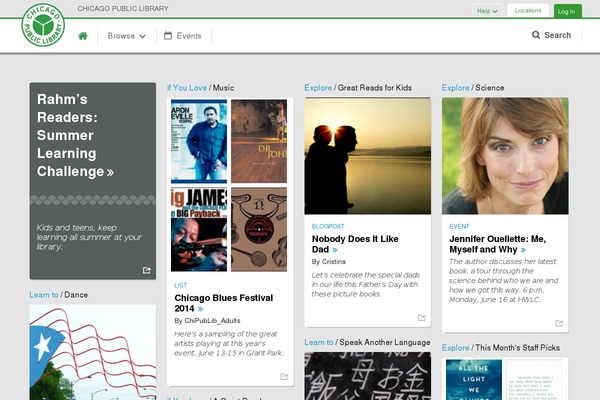Click the Search magnifier button
Viewport: 600px width, 400px height.
(551, 35)
